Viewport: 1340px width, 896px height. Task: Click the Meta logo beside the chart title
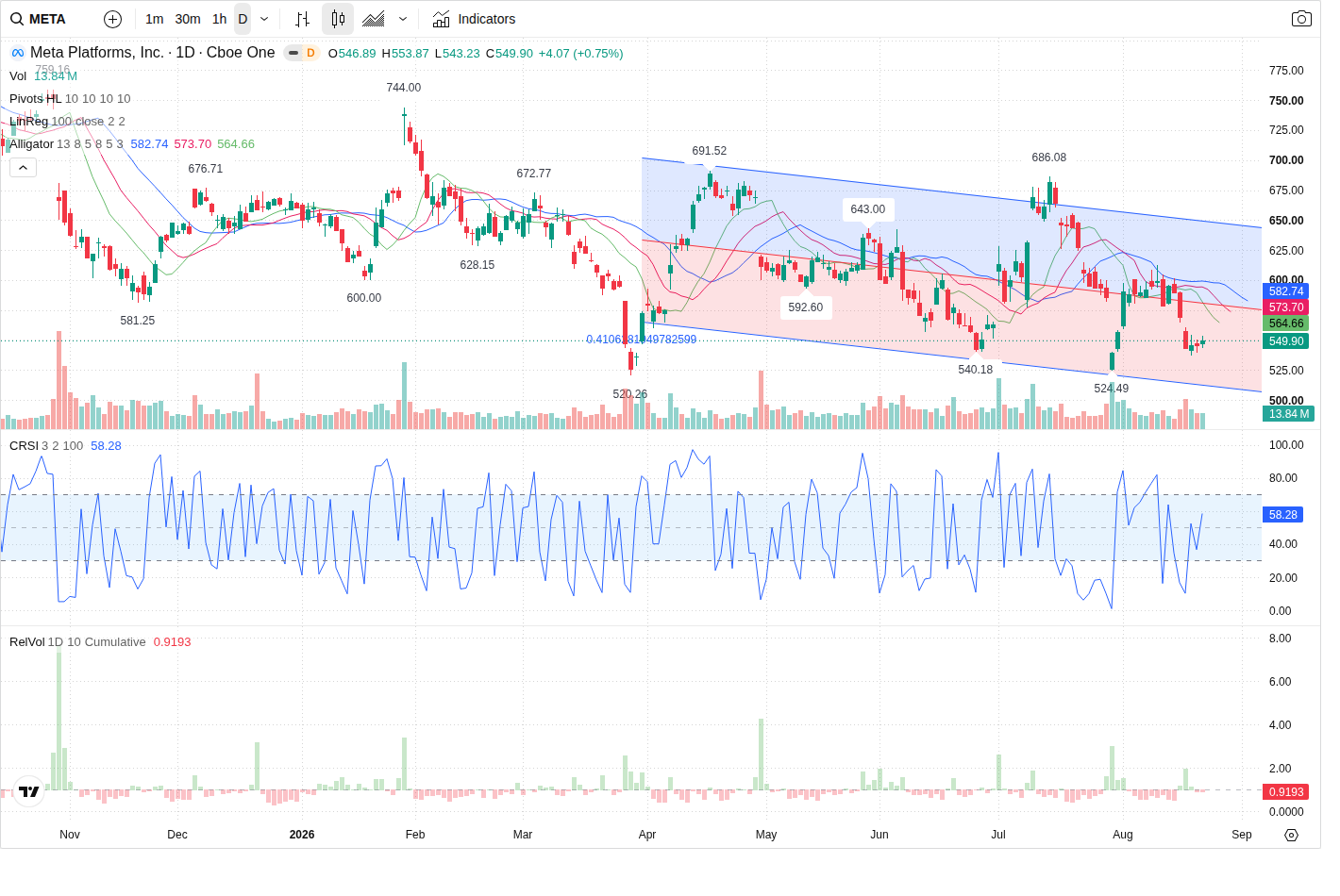pos(18,53)
